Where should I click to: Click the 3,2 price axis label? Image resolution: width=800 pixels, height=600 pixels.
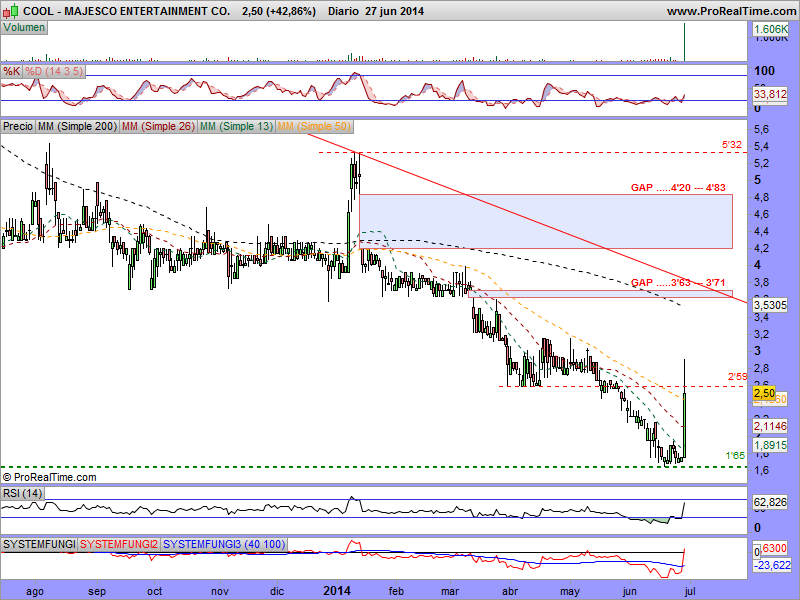tap(761, 334)
